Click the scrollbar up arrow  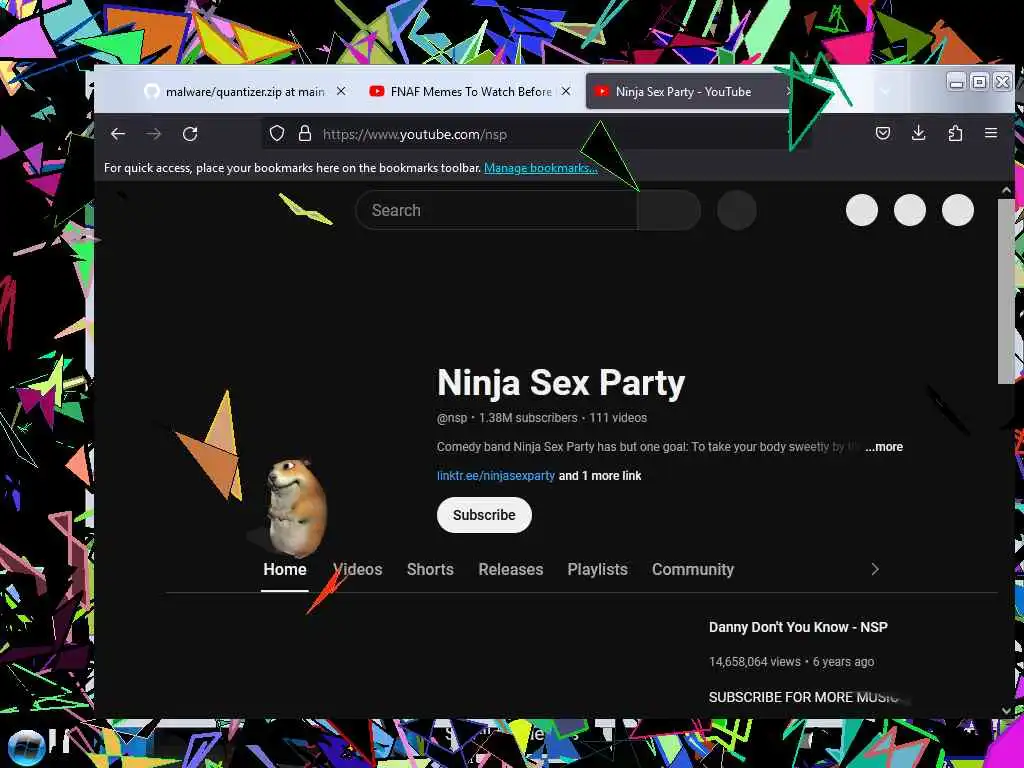click(1006, 190)
